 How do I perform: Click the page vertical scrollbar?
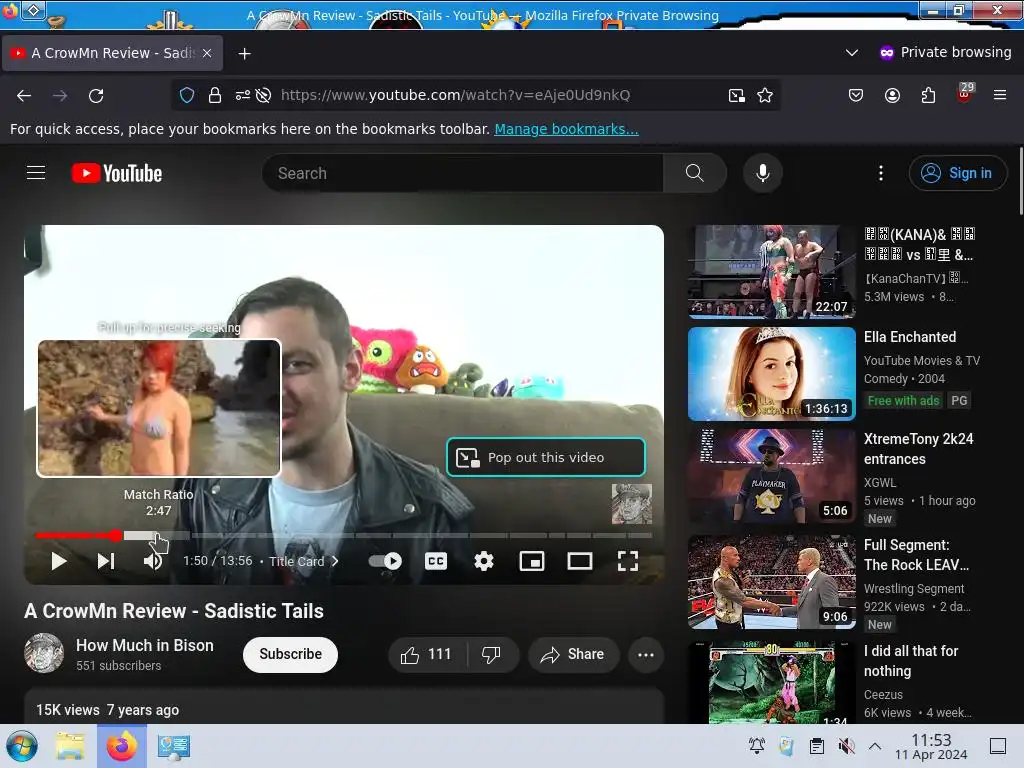click(1020, 182)
